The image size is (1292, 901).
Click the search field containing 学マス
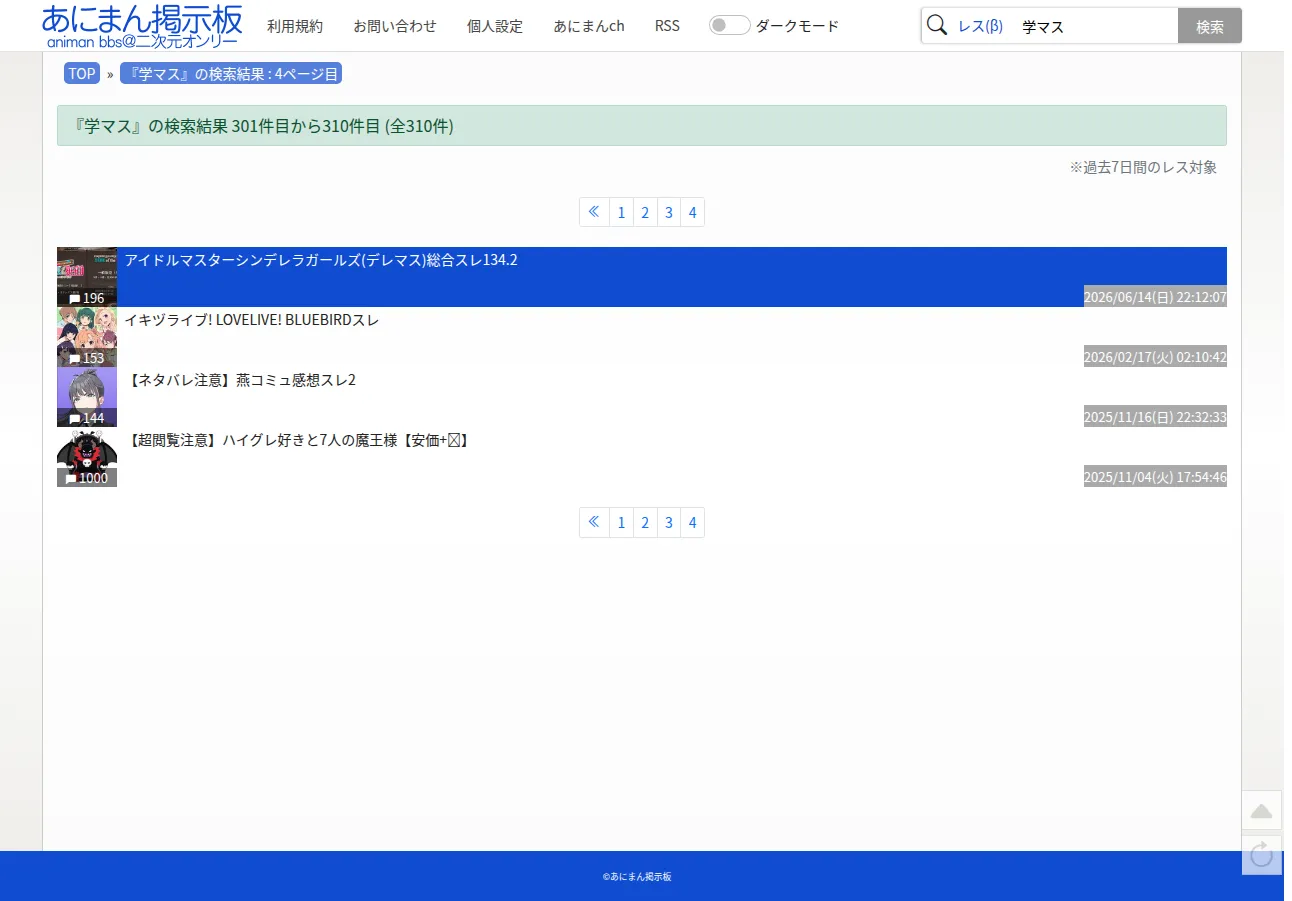[x=1095, y=26]
